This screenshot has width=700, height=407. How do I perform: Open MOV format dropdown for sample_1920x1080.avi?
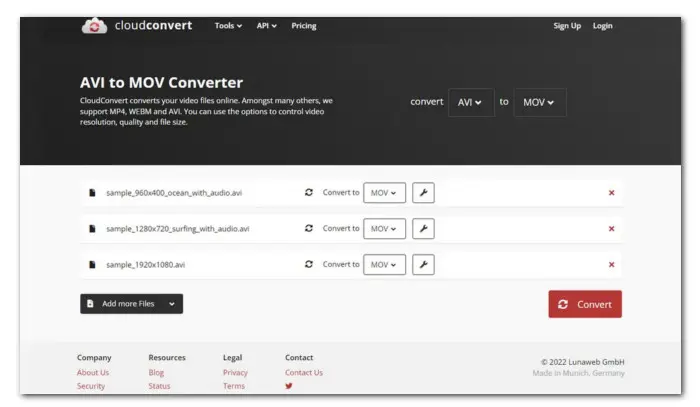pos(384,265)
